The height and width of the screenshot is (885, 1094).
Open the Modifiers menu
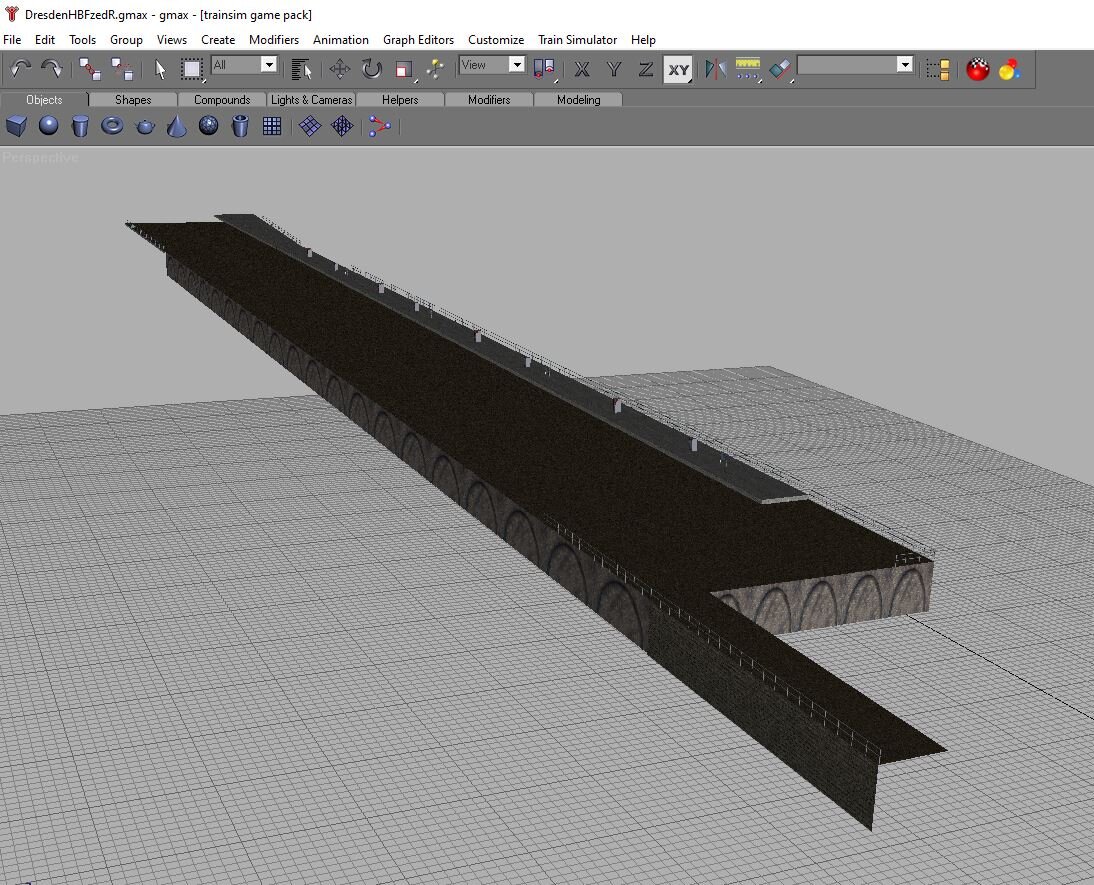tap(274, 40)
